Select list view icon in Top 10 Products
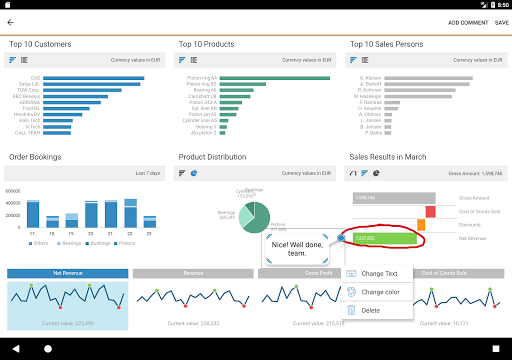This screenshot has height=360, width=512. pos(194,60)
